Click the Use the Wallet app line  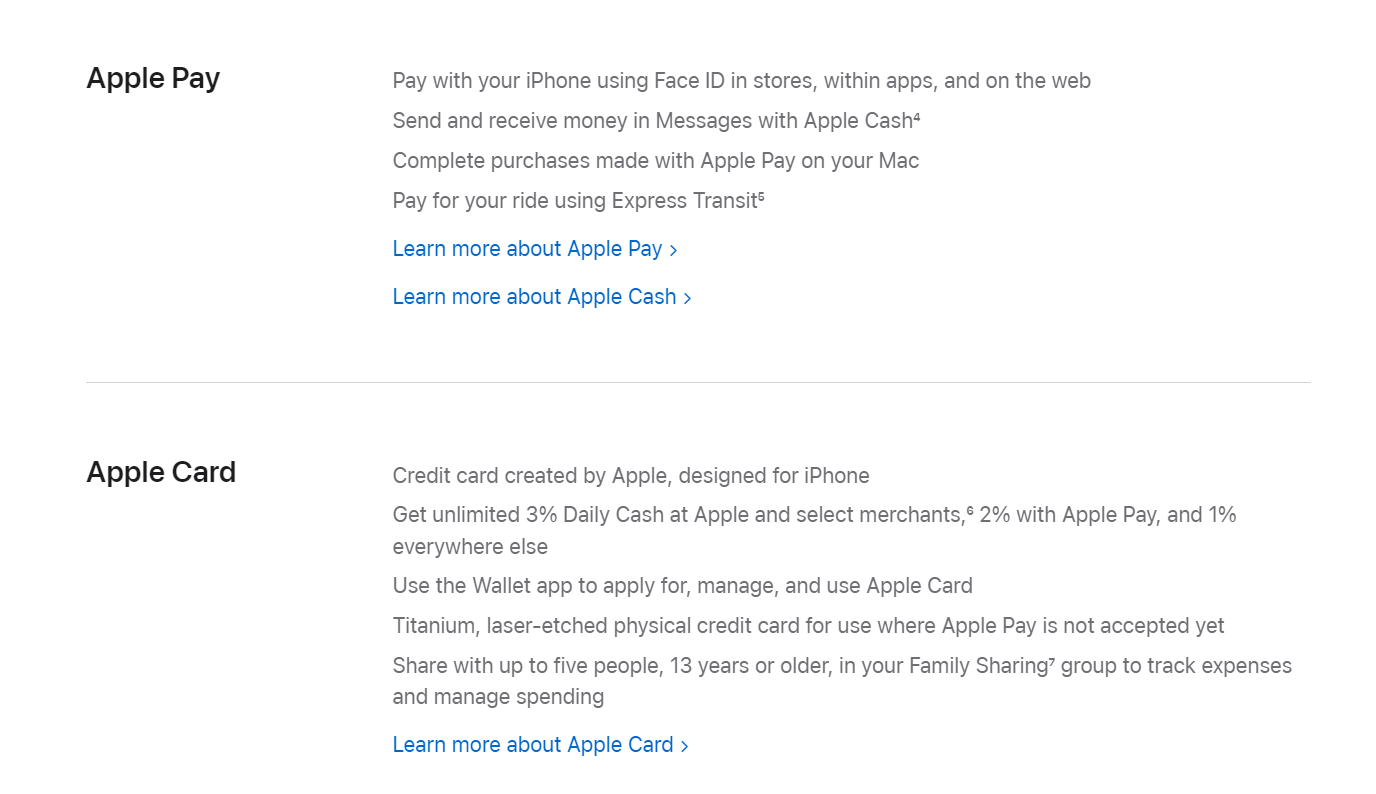(x=683, y=586)
